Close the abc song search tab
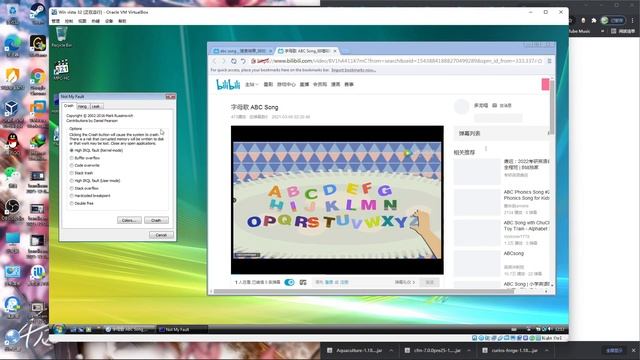This screenshot has width=640, height=360. (270, 51)
